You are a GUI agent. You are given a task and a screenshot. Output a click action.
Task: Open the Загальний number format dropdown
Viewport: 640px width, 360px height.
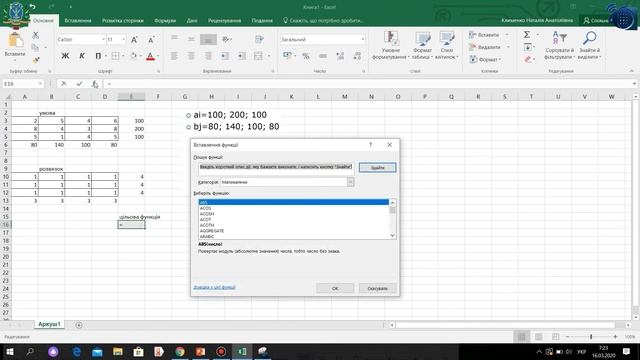pos(363,40)
